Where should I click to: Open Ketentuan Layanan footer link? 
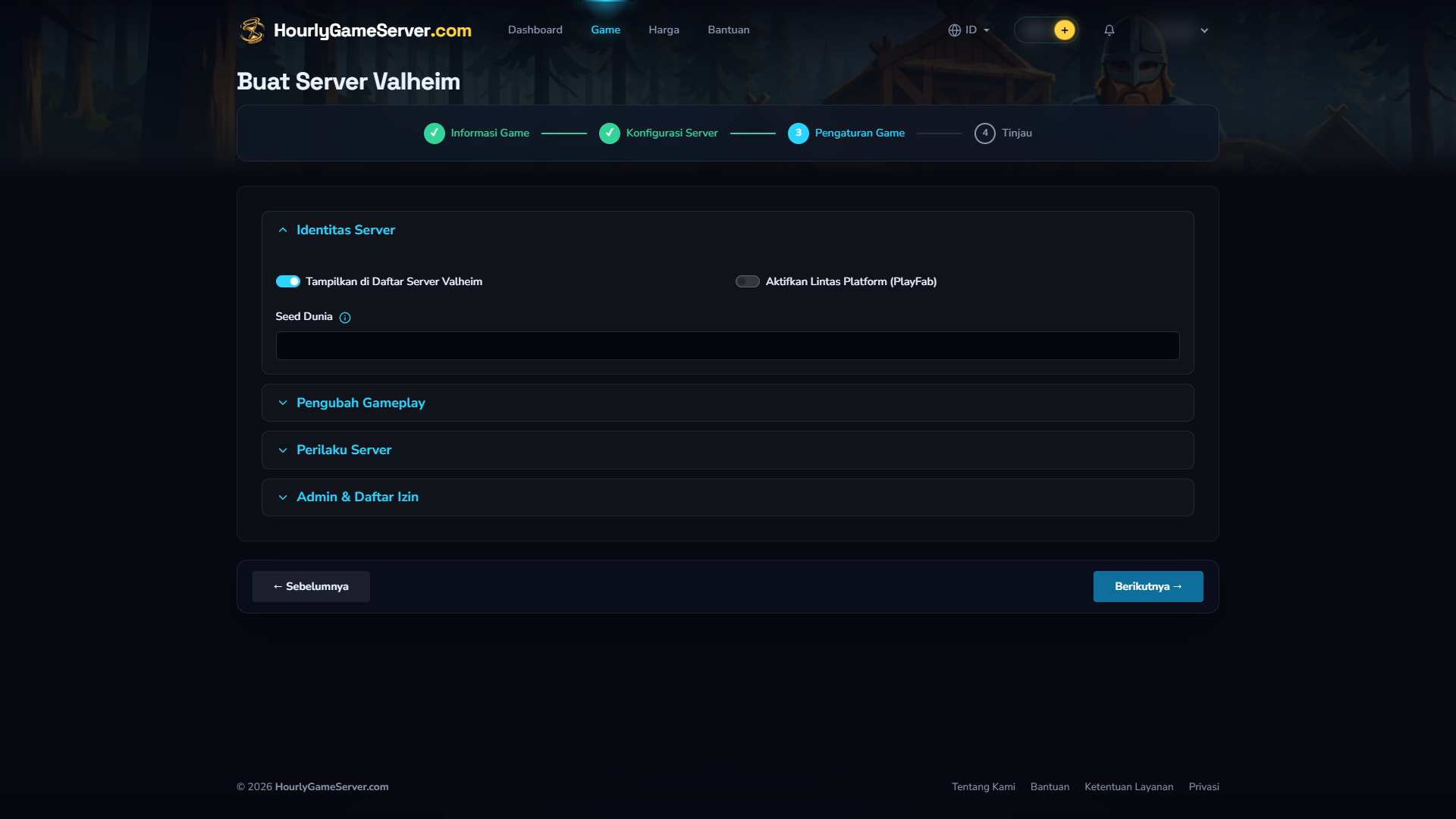pos(1129,786)
